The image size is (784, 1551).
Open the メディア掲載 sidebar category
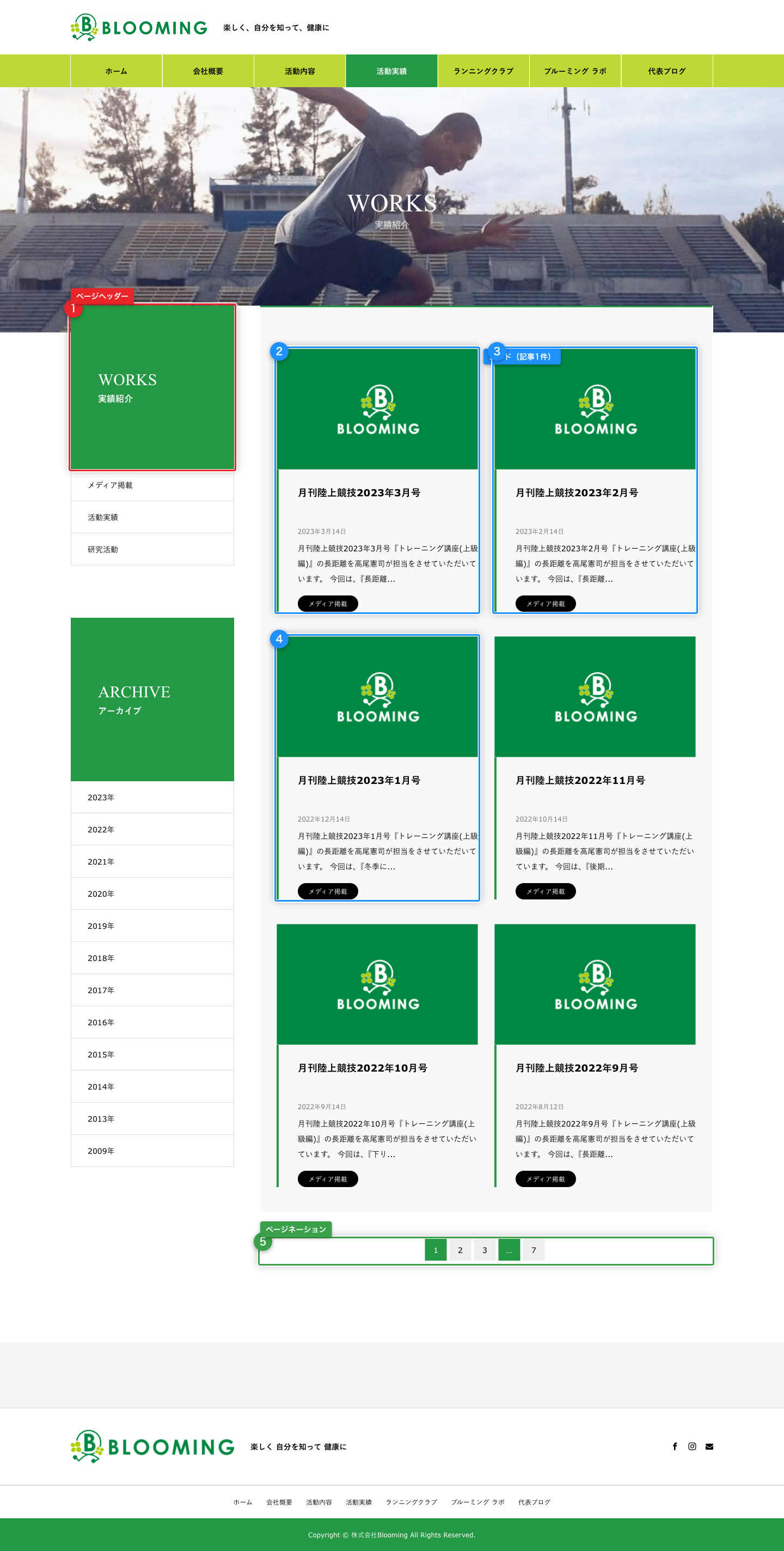coord(152,485)
